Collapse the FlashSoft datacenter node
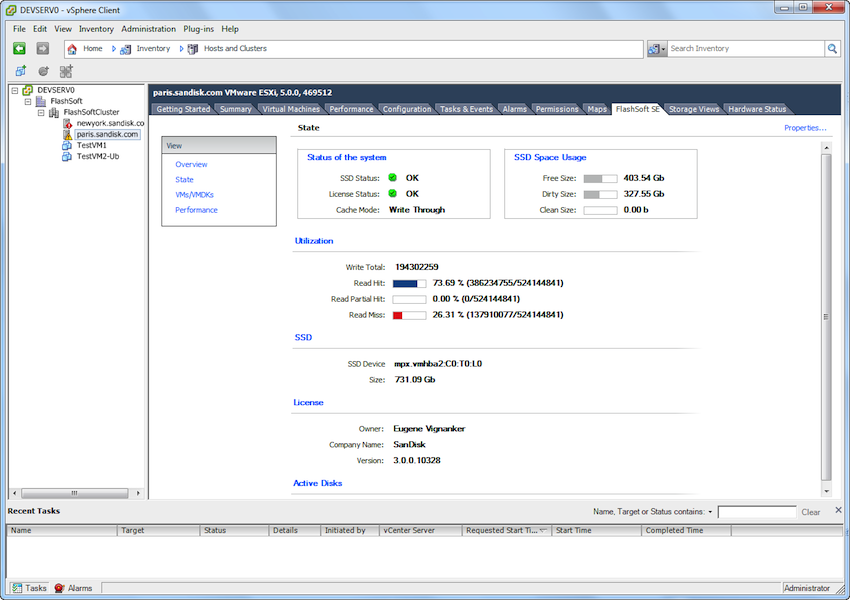 coord(28,101)
